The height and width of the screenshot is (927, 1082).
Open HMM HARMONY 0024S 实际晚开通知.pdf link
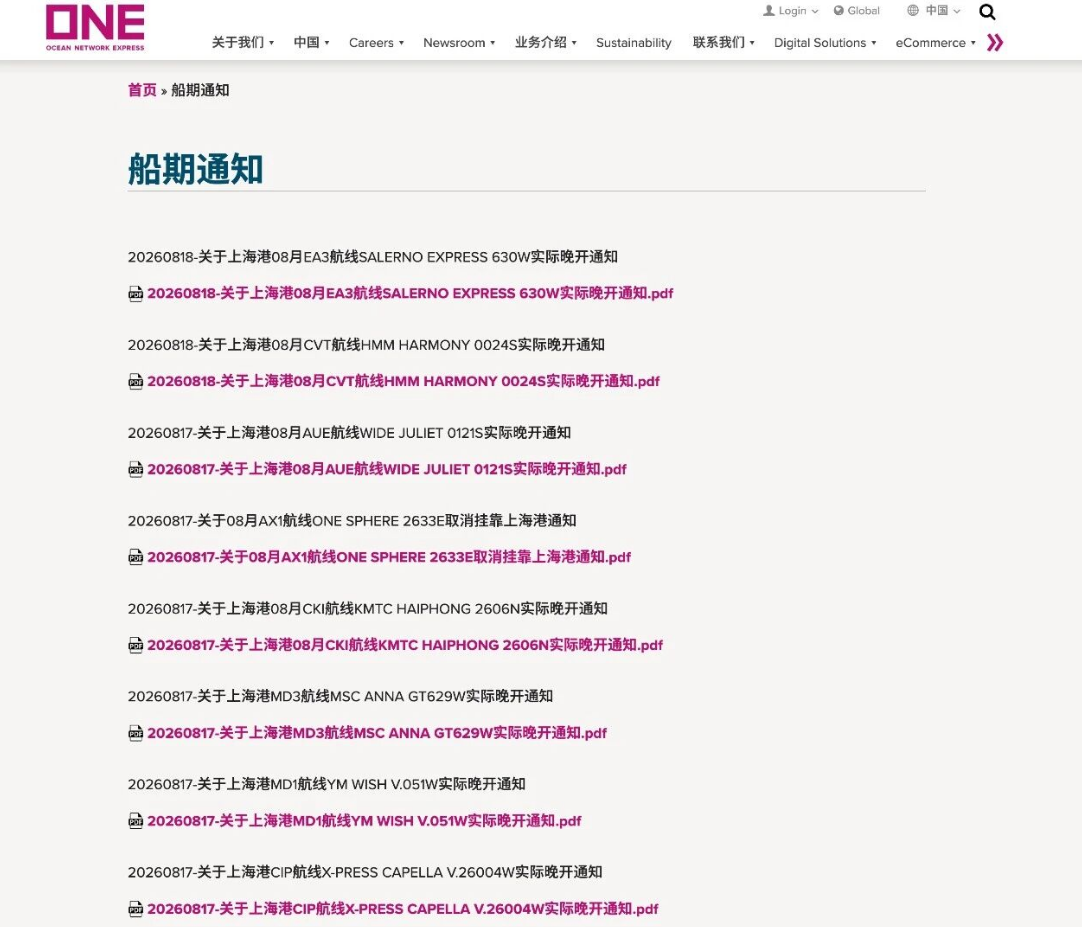coord(403,381)
